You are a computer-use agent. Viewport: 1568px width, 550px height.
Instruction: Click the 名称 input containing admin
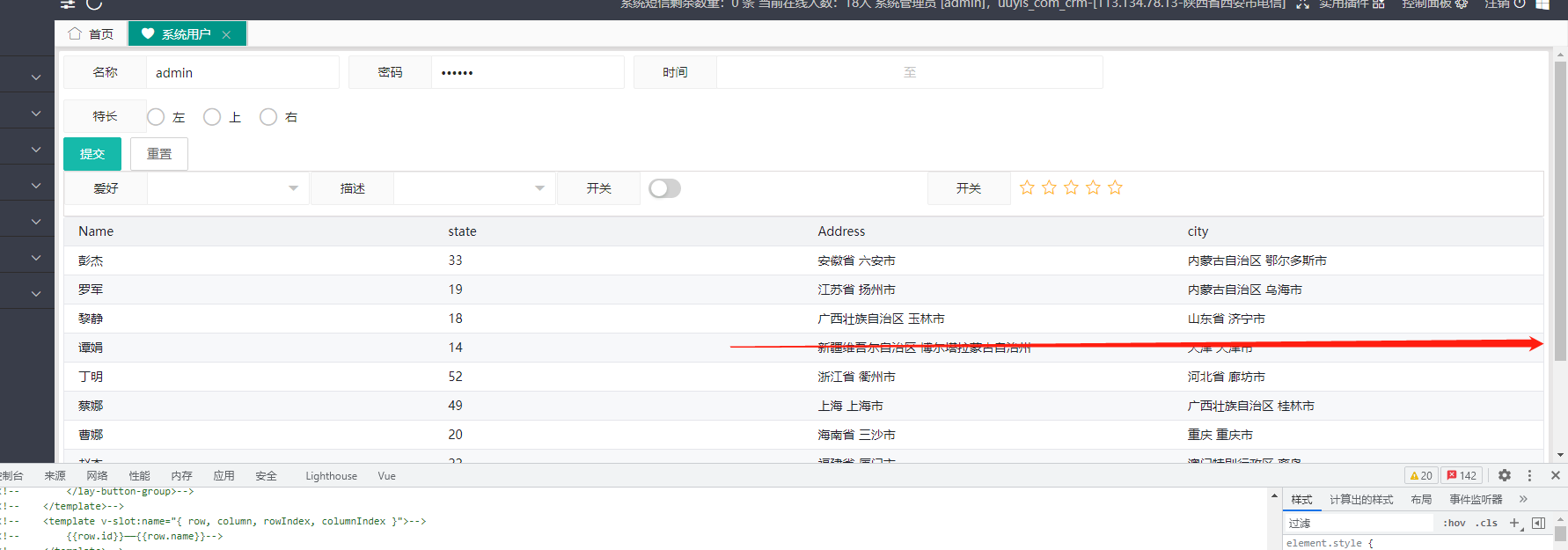(x=242, y=72)
